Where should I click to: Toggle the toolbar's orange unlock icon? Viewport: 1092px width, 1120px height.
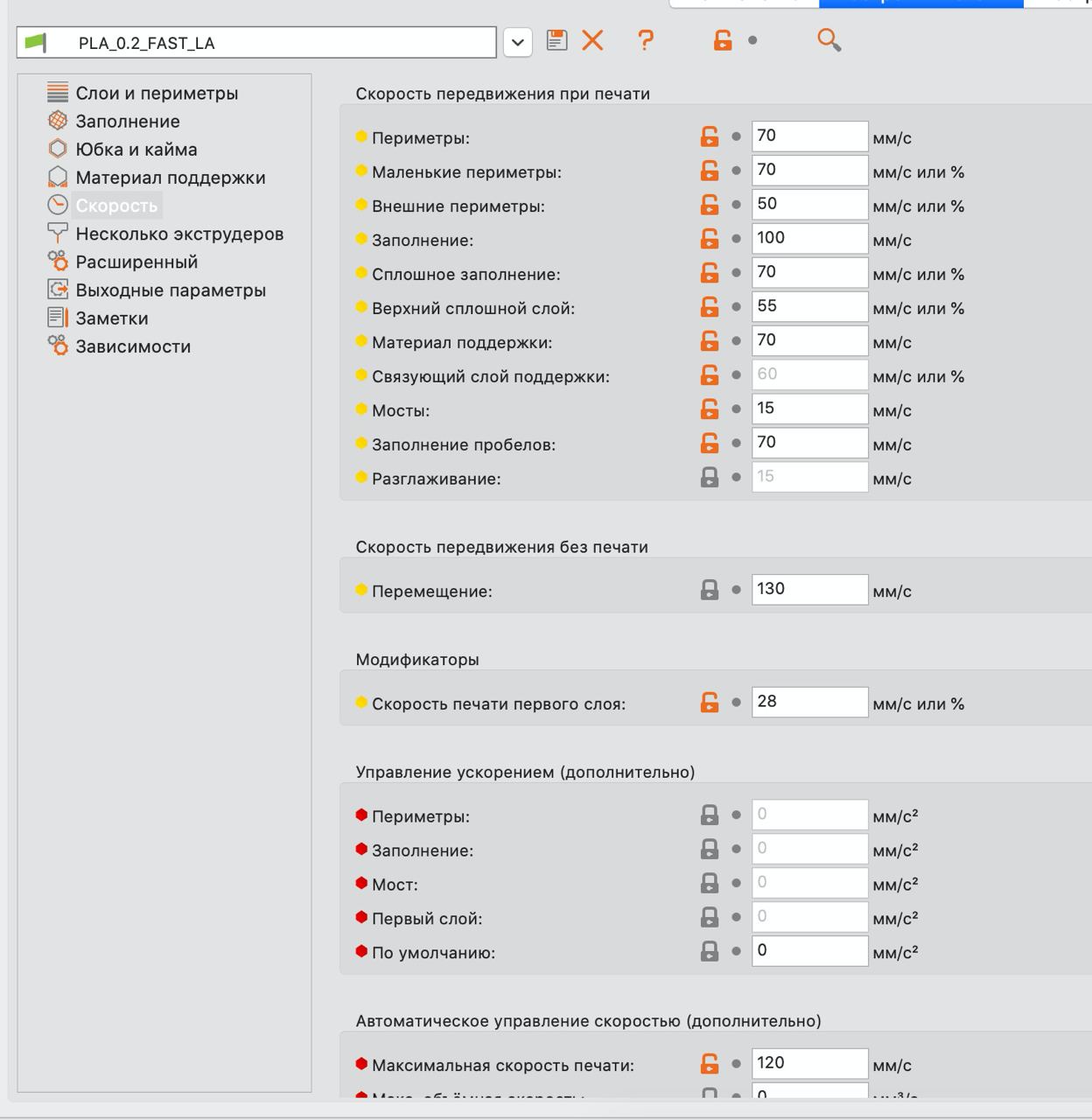722,40
